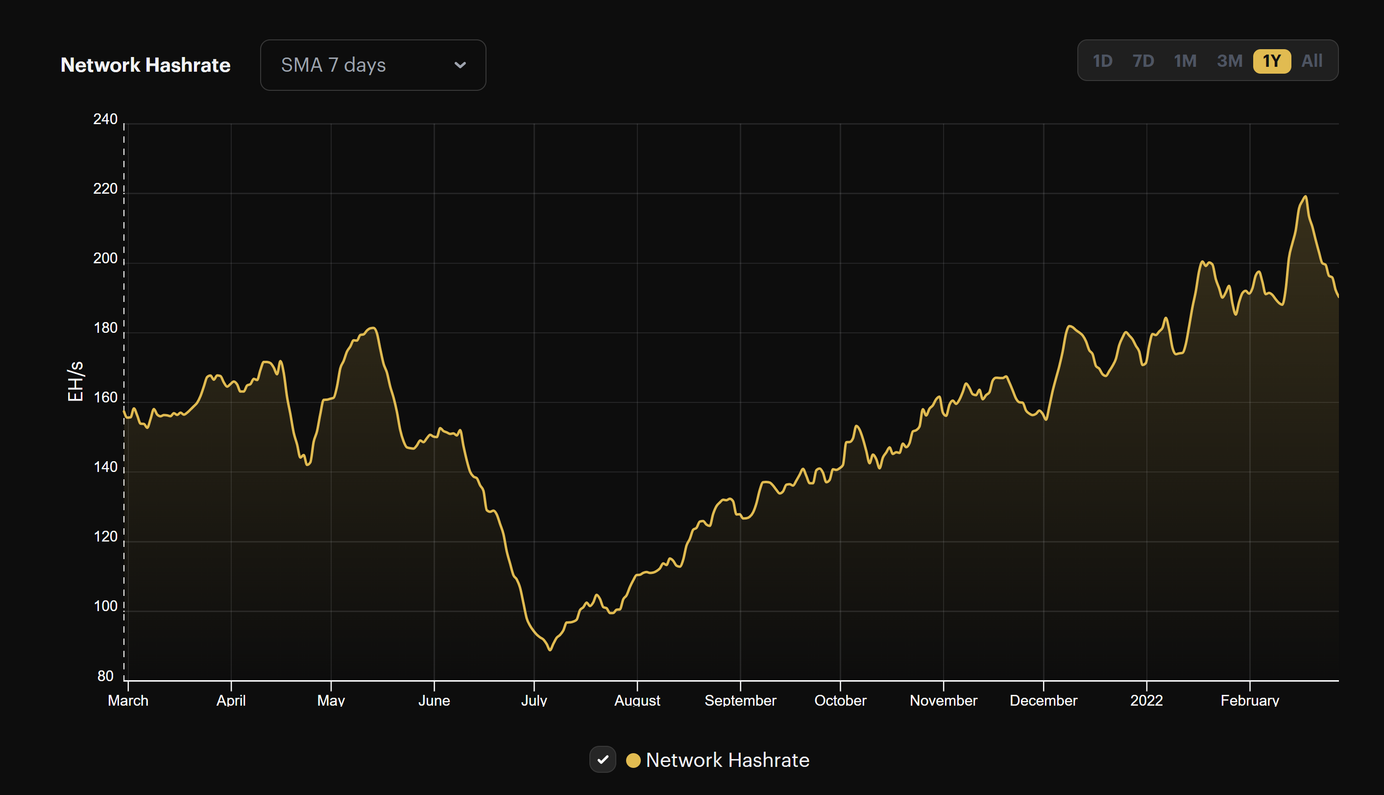Click the chevron on the SMA selector
This screenshot has width=1384, height=795.
pyautogui.click(x=459, y=64)
